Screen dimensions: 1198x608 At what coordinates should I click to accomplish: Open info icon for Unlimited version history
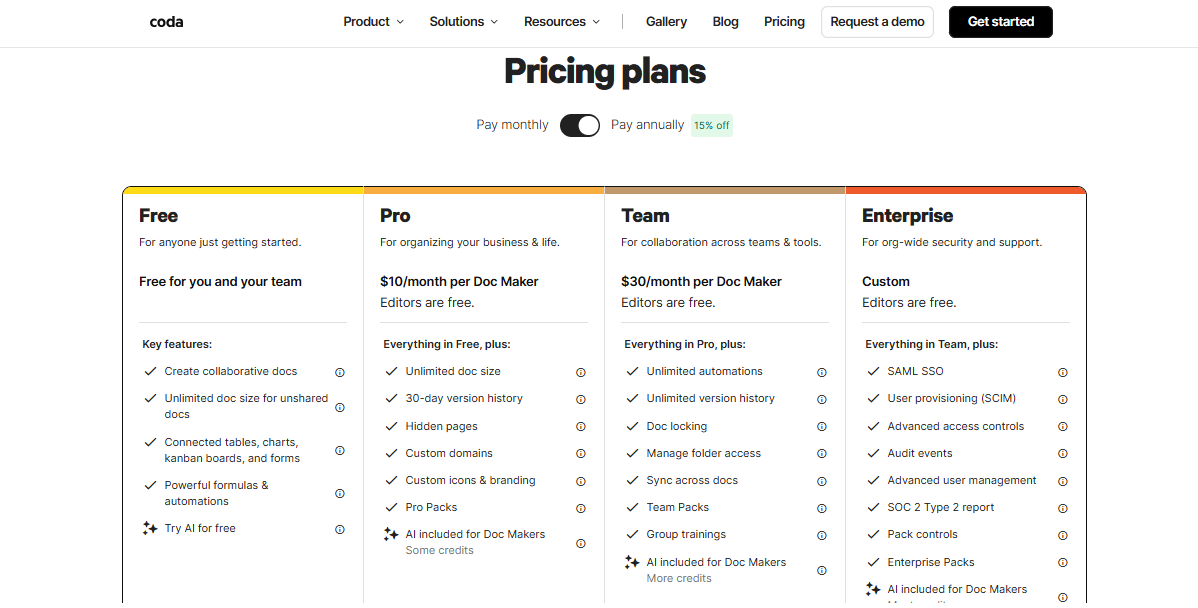[821, 399]
